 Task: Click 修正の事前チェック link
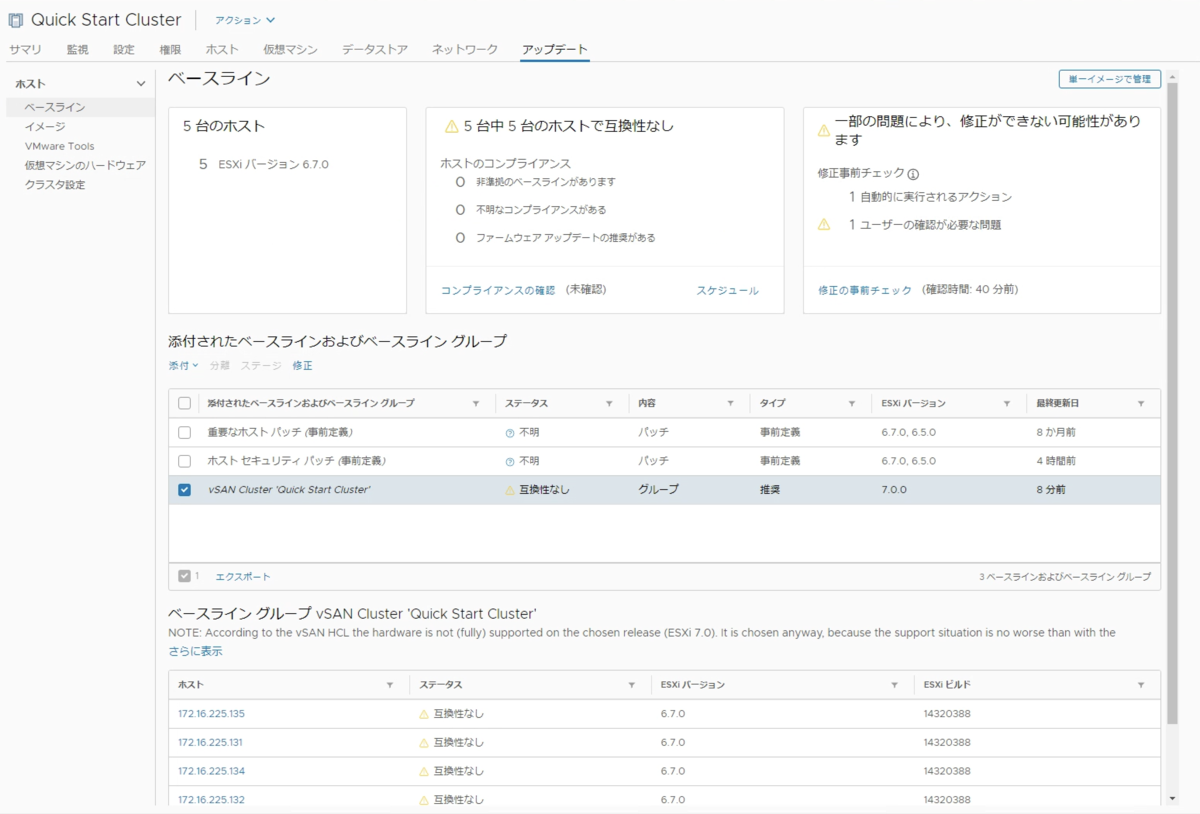(865, 290)
